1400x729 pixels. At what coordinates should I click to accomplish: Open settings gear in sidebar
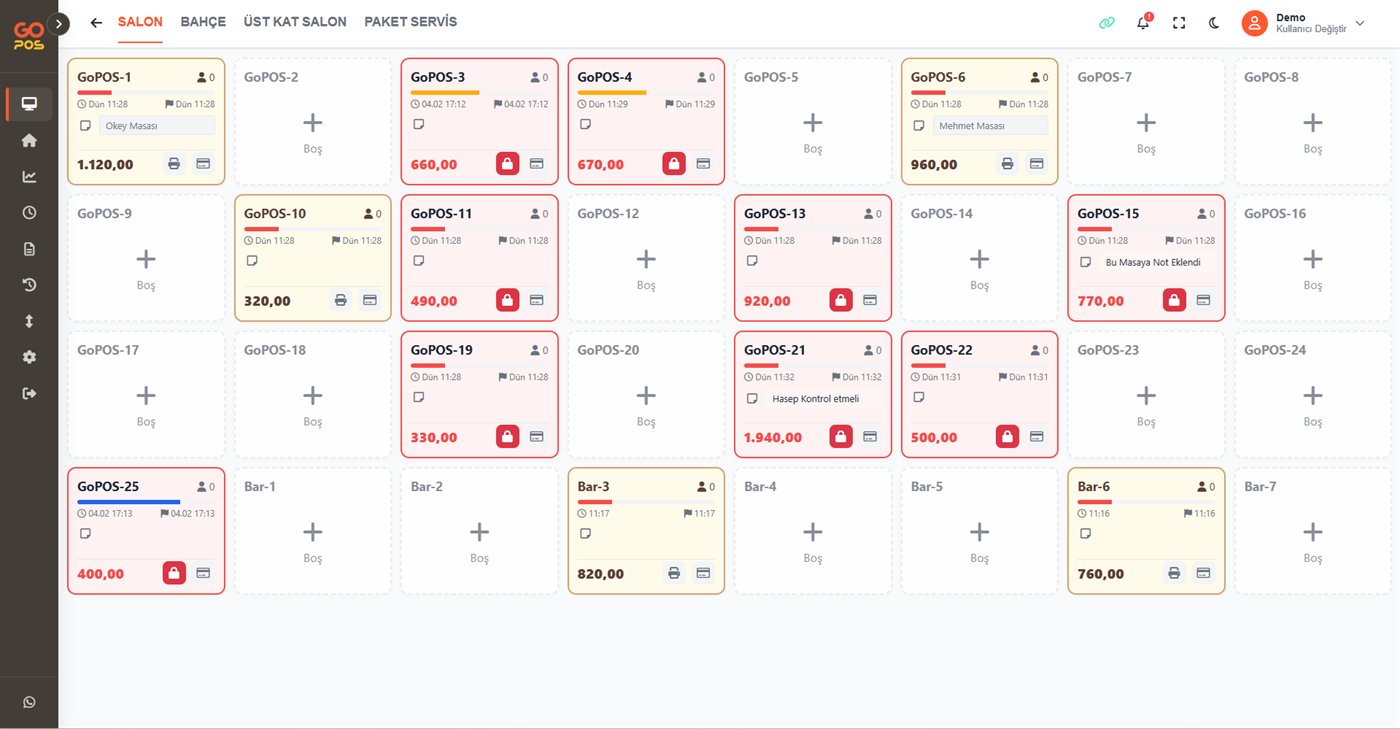(29, 357)
